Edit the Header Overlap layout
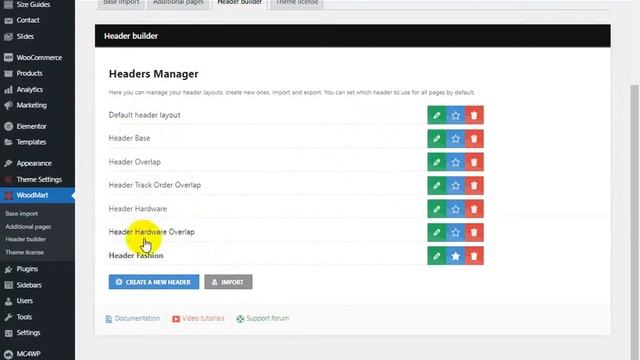This screenshot has height=360, width=640. pyautogui.click(x=437, y=162)
